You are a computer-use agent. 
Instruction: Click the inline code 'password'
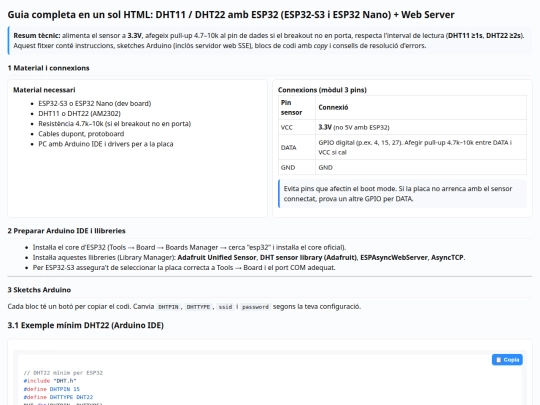tap(255, 307)
